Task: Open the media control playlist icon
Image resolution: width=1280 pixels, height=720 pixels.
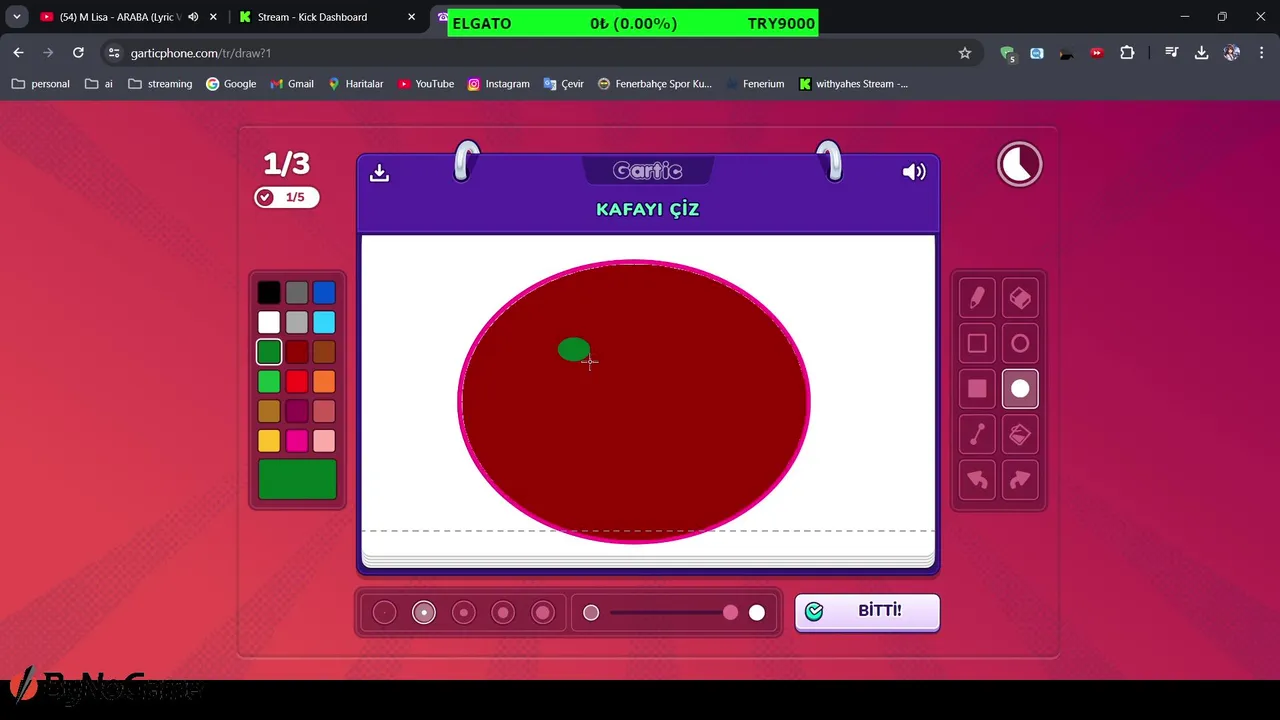Action: (x=1172, y=53)
